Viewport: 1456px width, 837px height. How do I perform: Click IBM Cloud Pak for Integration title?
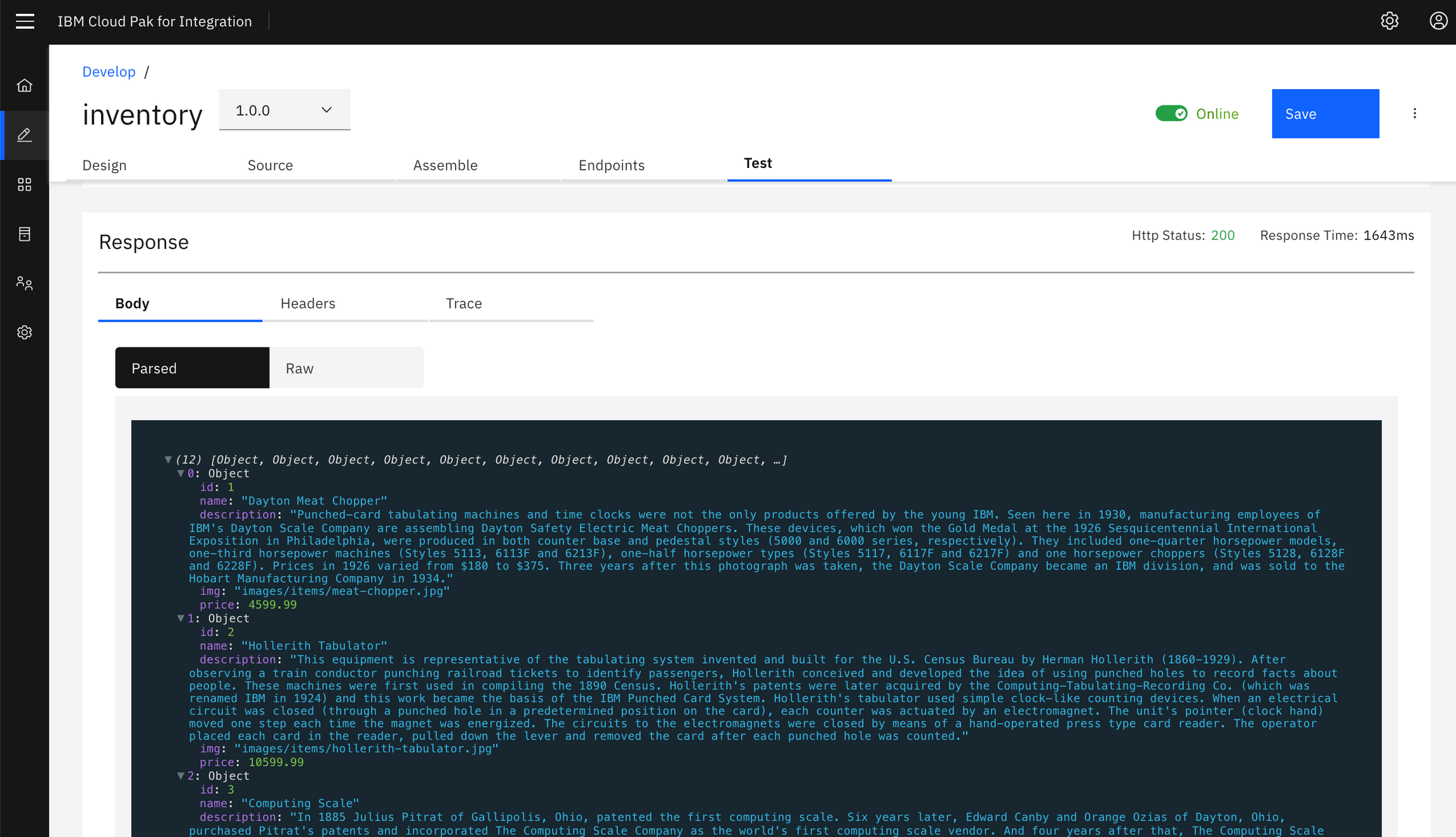(x=155, y=21)
